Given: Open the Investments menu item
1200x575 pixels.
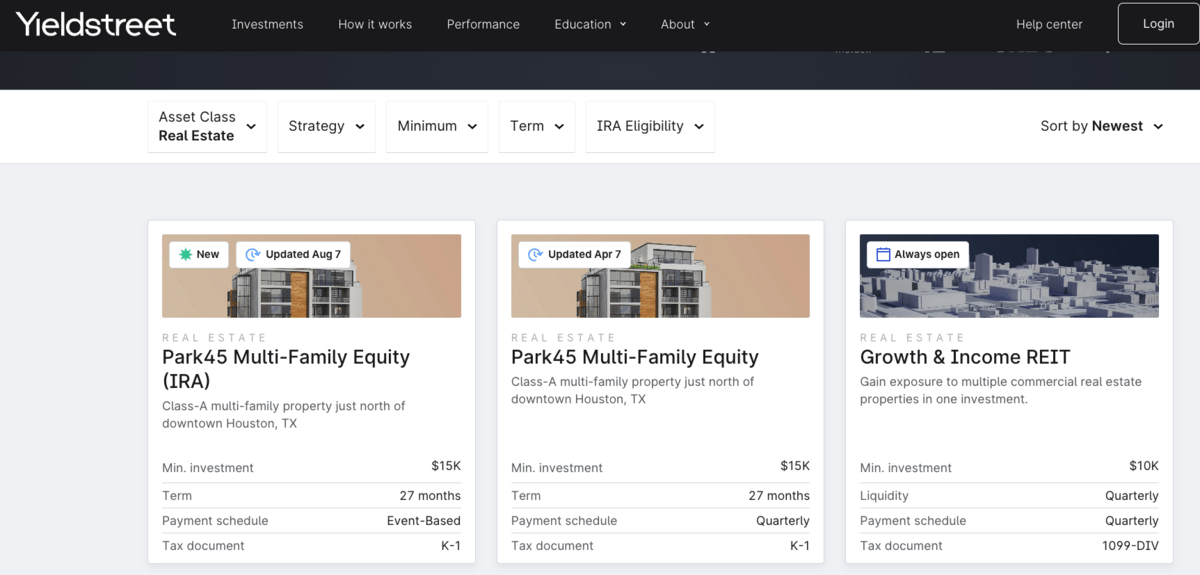Looking at the screenshot, I should (267, 24).
